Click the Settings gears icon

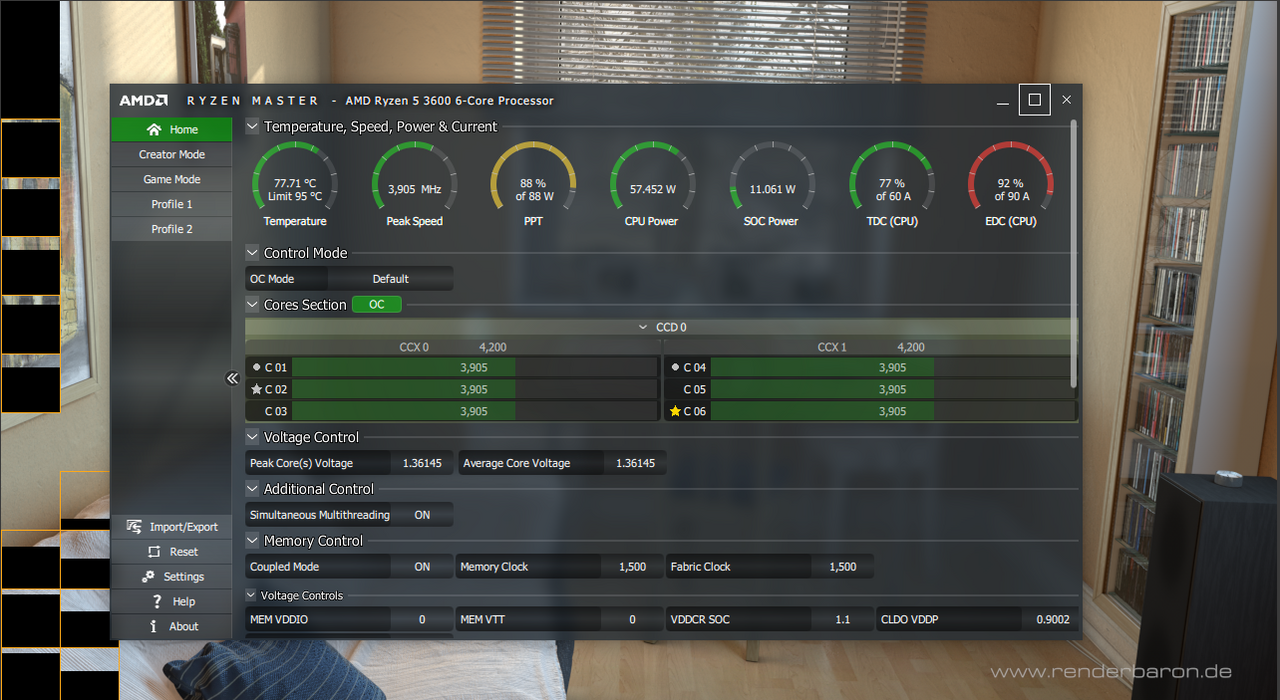[148, 577]
